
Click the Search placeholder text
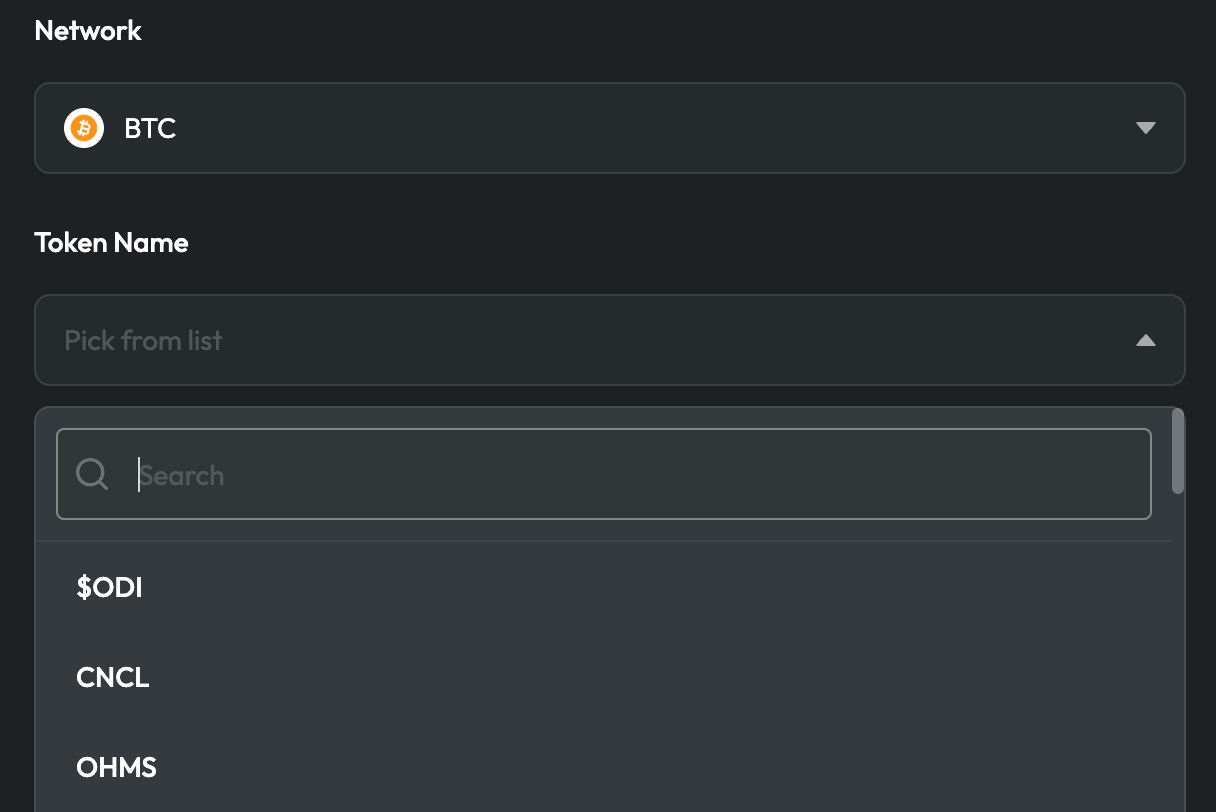point(182,475)
